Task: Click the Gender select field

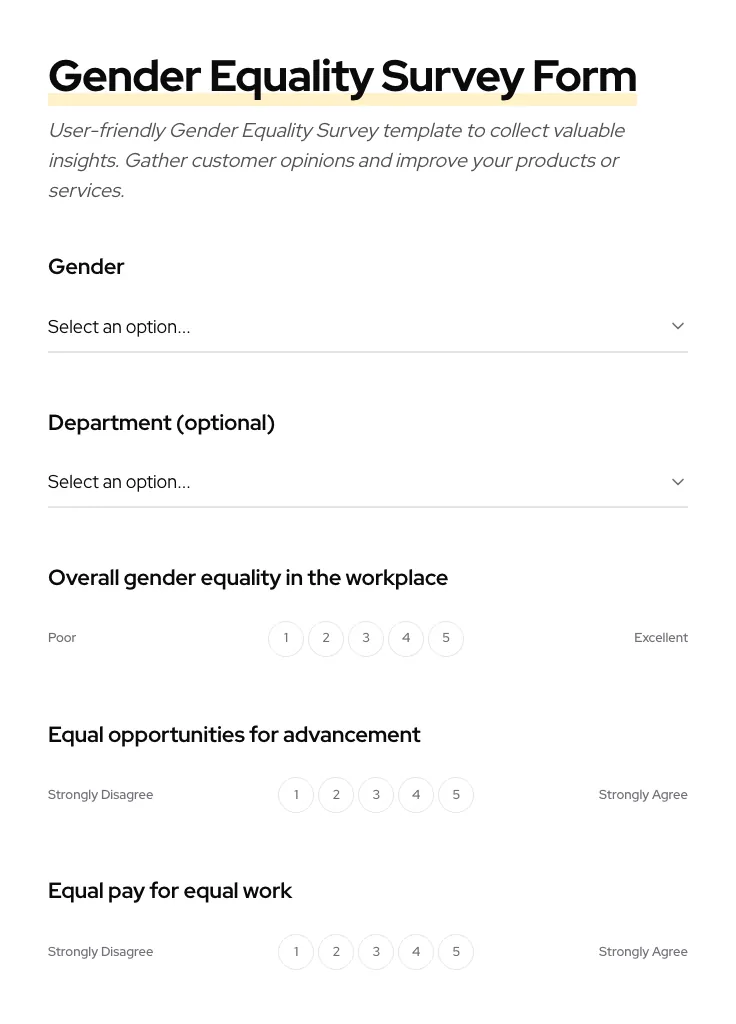Action: [368, 327]
